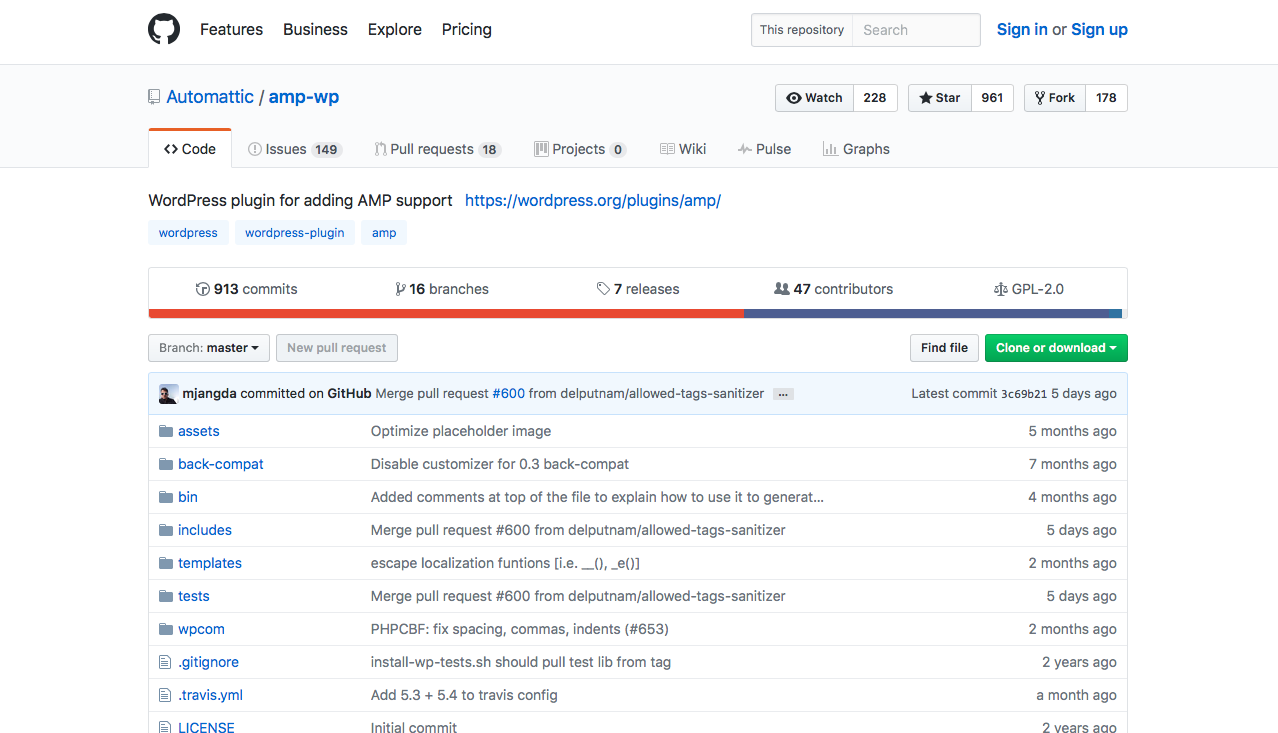The image size is (1278, 733).
Task: View the 178 forks count
Action: (x=1106, y=98)
